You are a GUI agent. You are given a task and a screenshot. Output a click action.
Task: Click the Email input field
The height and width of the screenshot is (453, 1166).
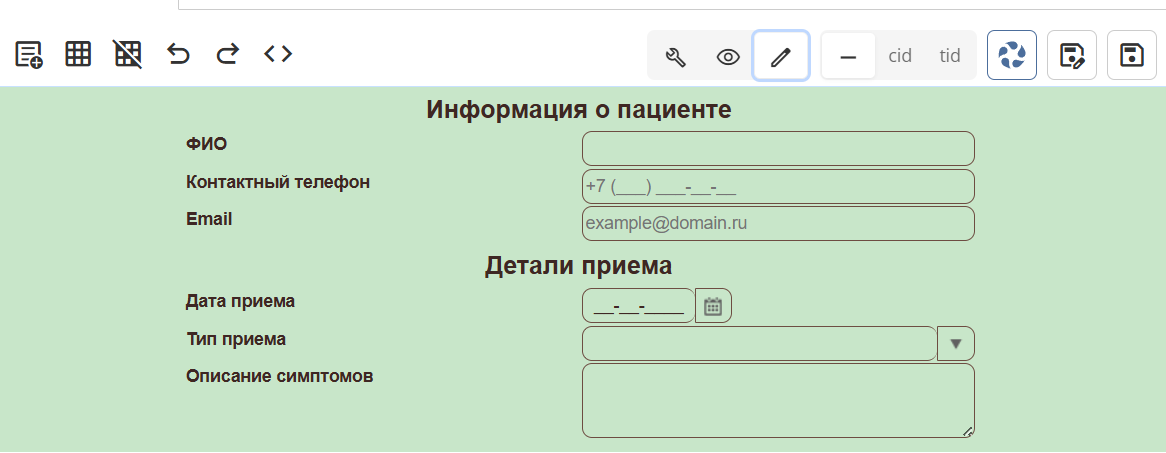coord(778,223)
